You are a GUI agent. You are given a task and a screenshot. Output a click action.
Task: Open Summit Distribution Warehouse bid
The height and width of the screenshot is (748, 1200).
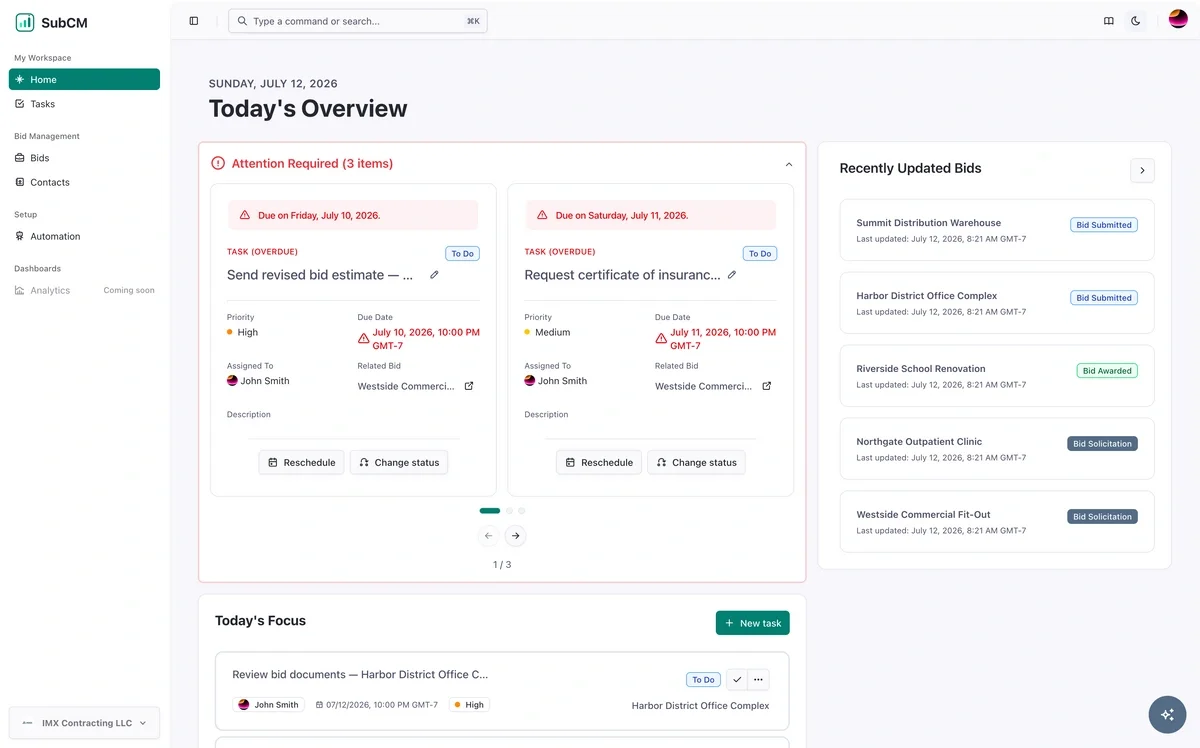(x=997, y=230)
